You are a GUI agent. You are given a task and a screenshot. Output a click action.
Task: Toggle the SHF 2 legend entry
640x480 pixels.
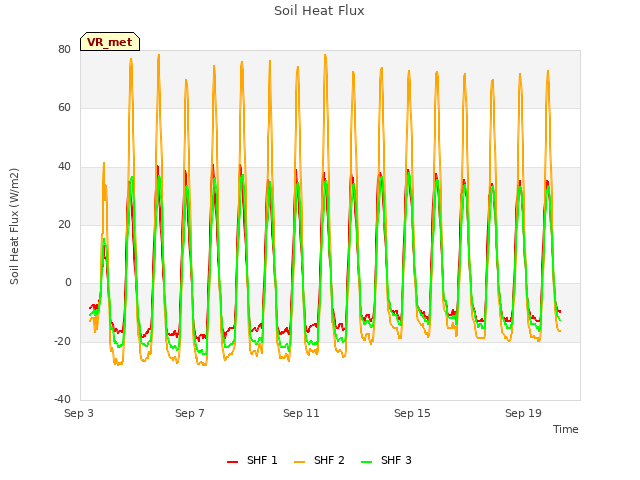[319, 460]
